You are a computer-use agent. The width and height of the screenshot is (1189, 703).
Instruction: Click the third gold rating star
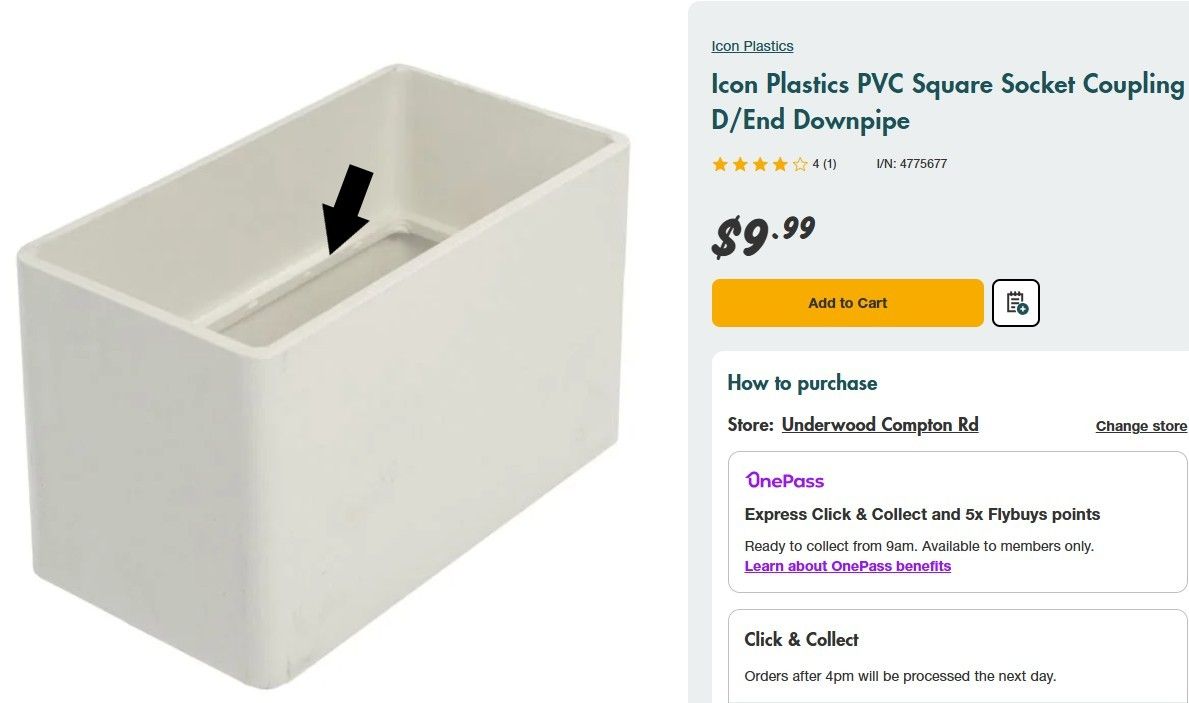click(x=760, y=164)
